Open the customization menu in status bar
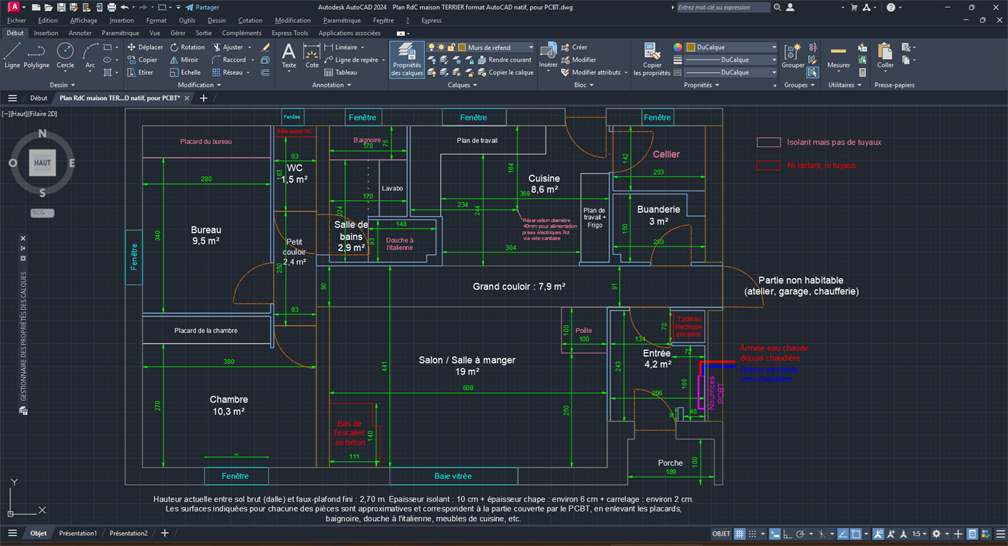1008x546 pixels. click(x=1000, y=534)
